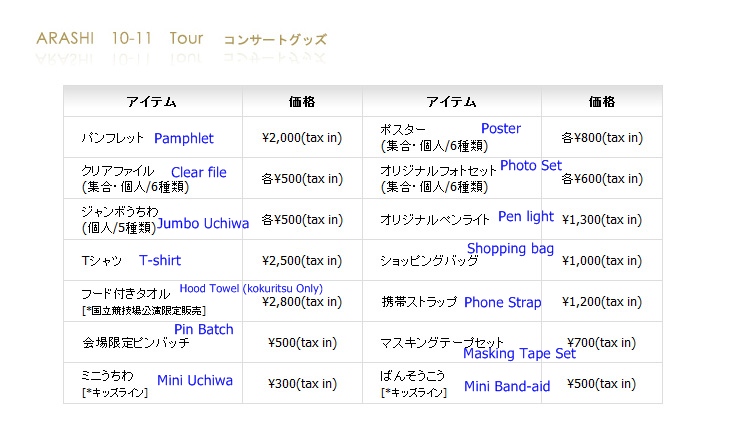This screenshot has height=429, width=730.
Task: Select the Pin Batch annotation
Action: point(203,329)
